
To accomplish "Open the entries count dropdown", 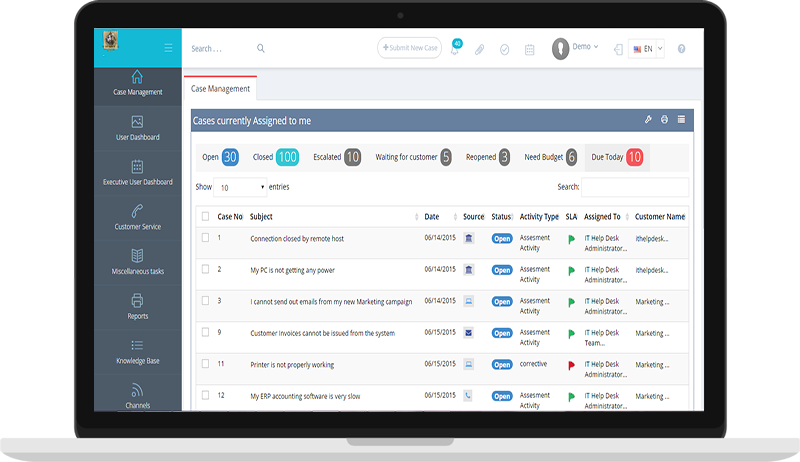I will [x=240, y=187].
